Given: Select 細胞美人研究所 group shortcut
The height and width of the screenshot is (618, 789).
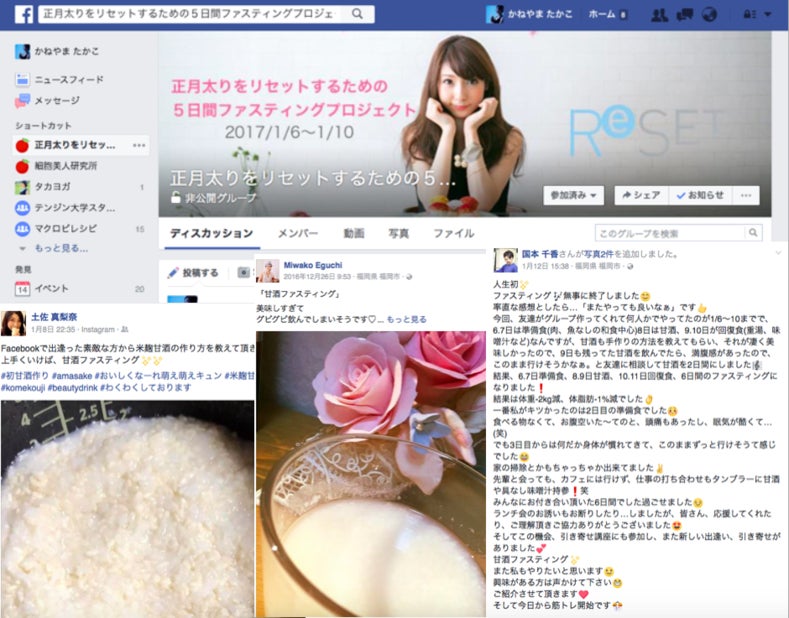Looking at the screenshot, I should pos(65,166).
